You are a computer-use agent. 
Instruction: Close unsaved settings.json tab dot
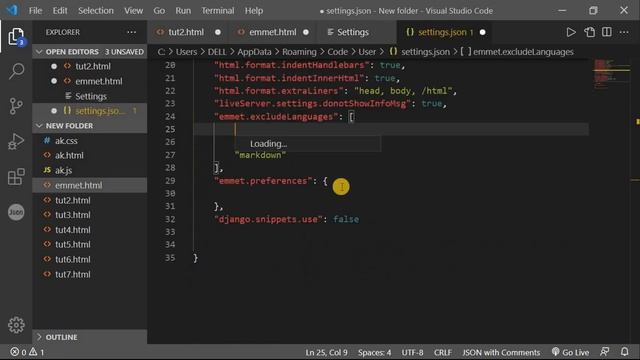[x=482, y=32]
